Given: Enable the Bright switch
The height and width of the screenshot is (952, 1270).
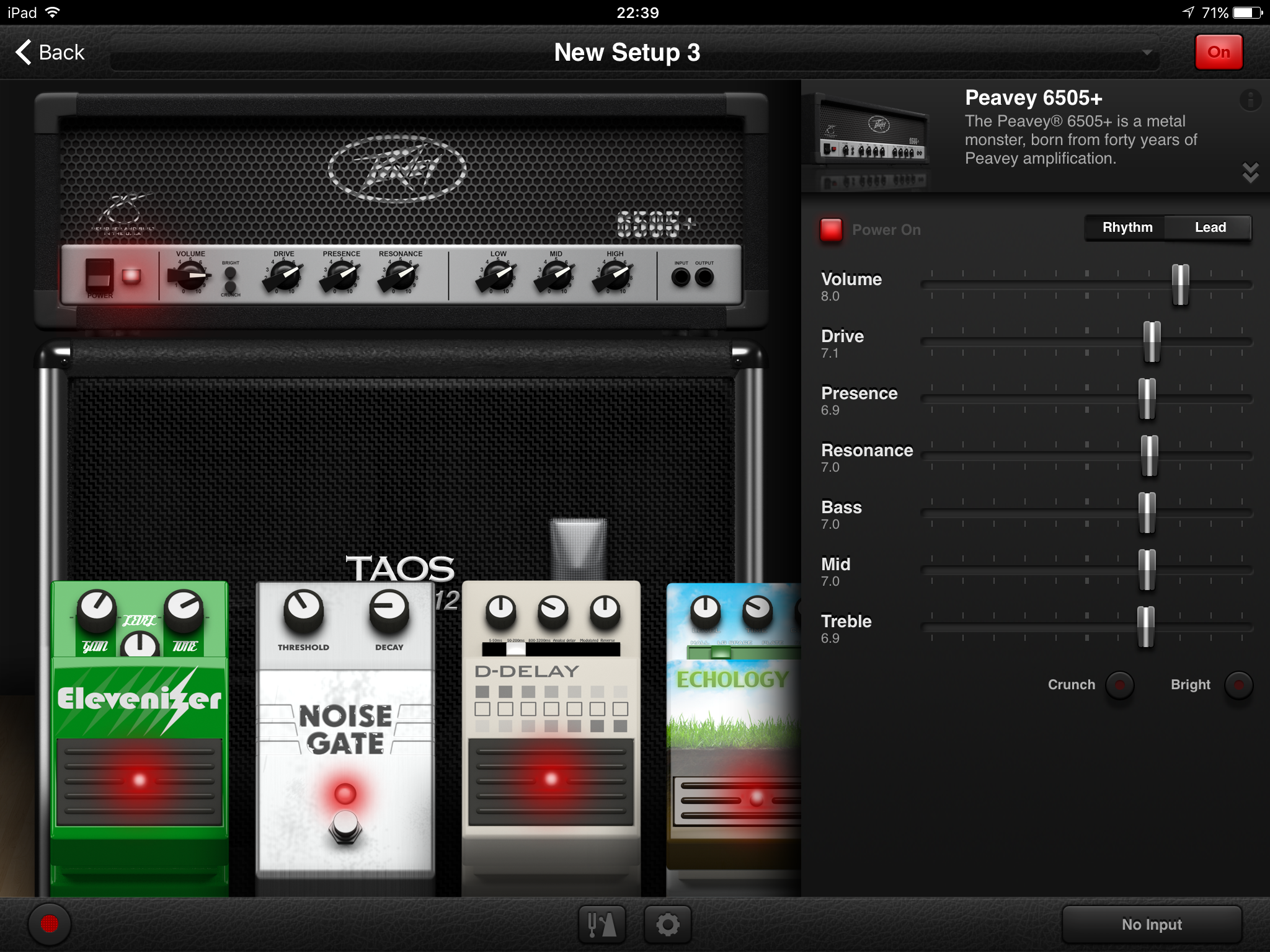Looking at the screenshot, I should (x=1238, y=685).
